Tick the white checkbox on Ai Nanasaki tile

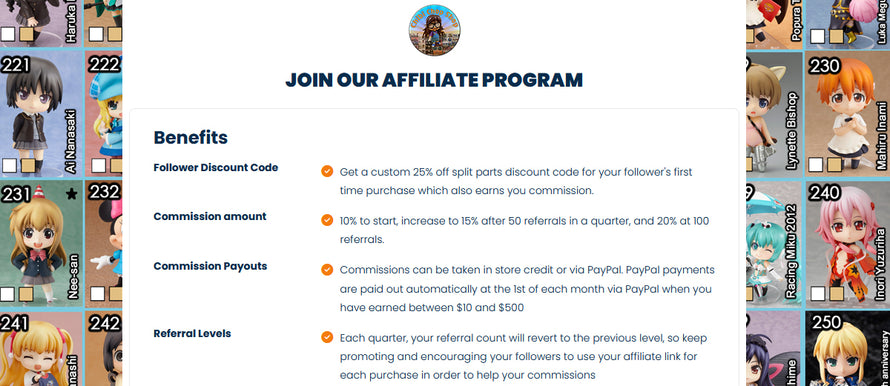9,165
